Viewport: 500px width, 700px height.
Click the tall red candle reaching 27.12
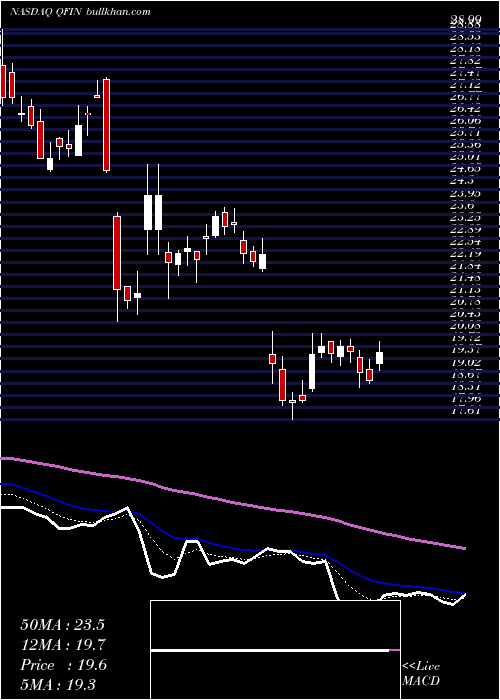[106, 125]
